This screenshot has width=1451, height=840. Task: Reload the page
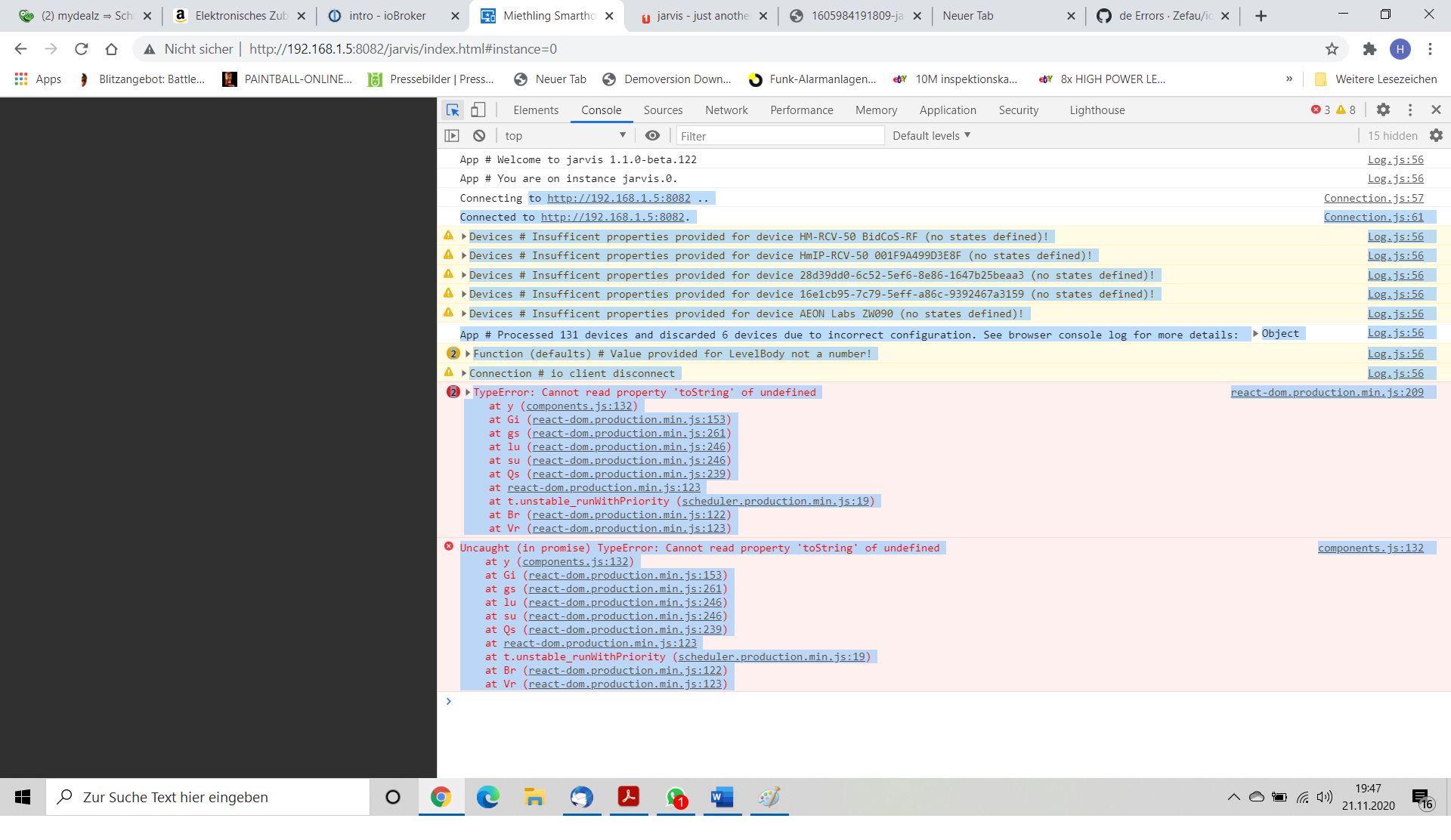81,49
